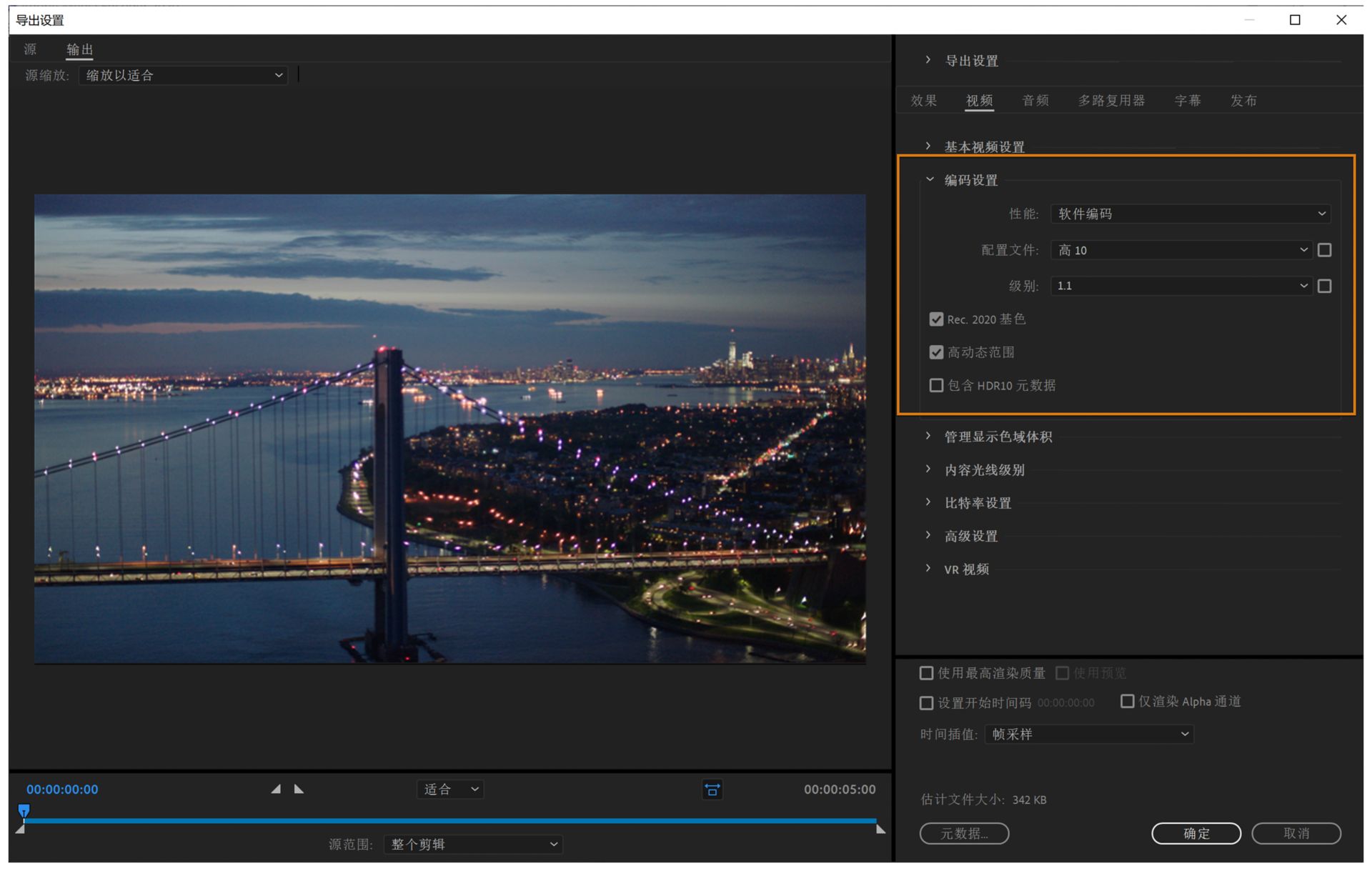Open the 时间插值 帧采样 dropdown
Viewport: 1372px width, 876px height.
(x=1089, y=734)
